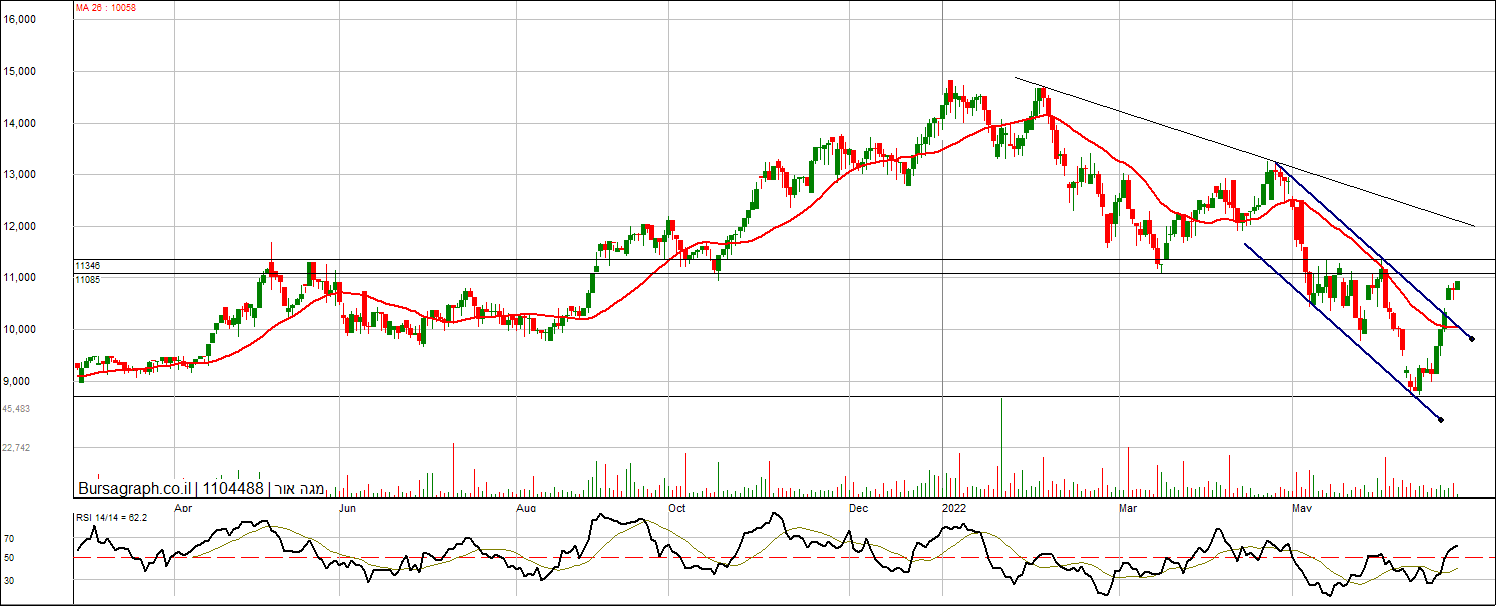The height and width of the screenshot is (606, 1496).
Task: Click the RSI 30 level label
Action: [x=8, y=579]
